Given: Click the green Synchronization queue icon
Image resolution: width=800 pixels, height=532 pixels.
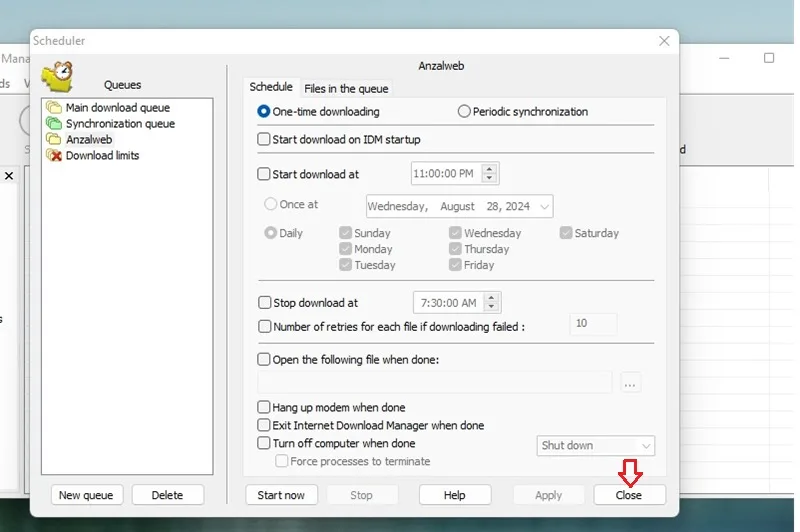Looking at the screenshot, I should [54, 123].
